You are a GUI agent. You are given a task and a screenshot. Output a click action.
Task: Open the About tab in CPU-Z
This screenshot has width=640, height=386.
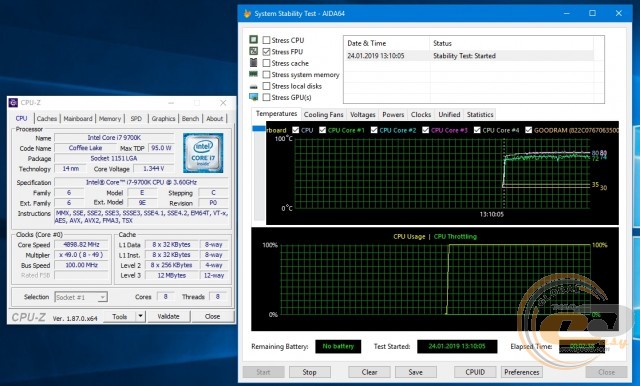click(215, 118)
